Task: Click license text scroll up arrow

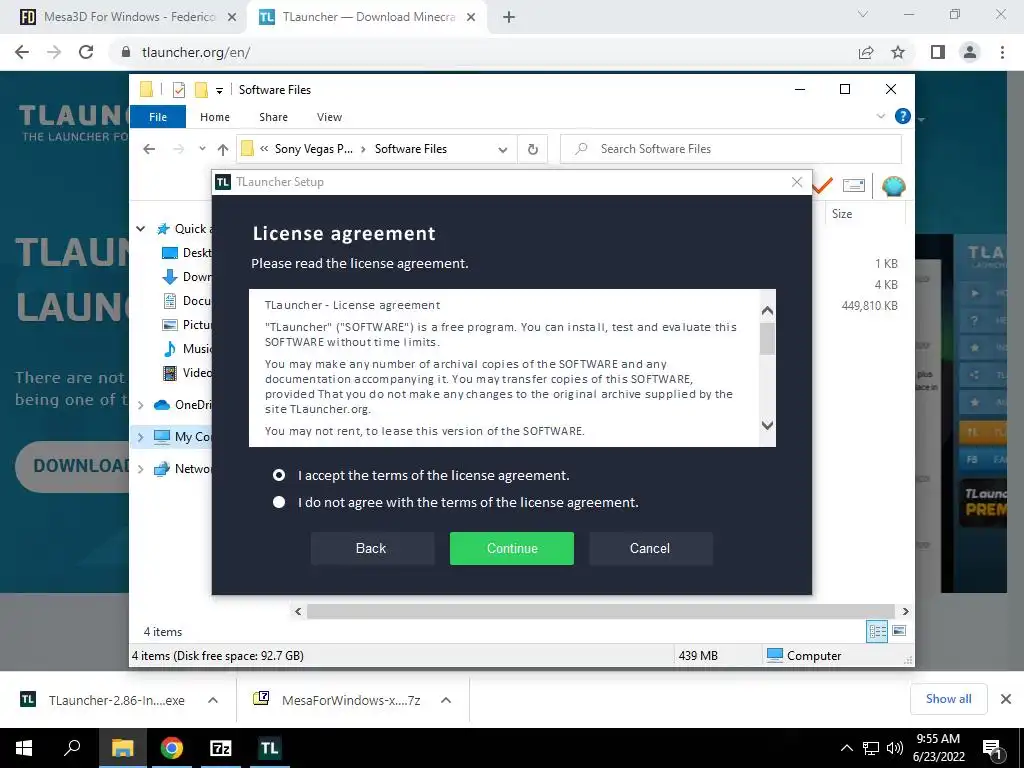Action: [x=767, y=311]
